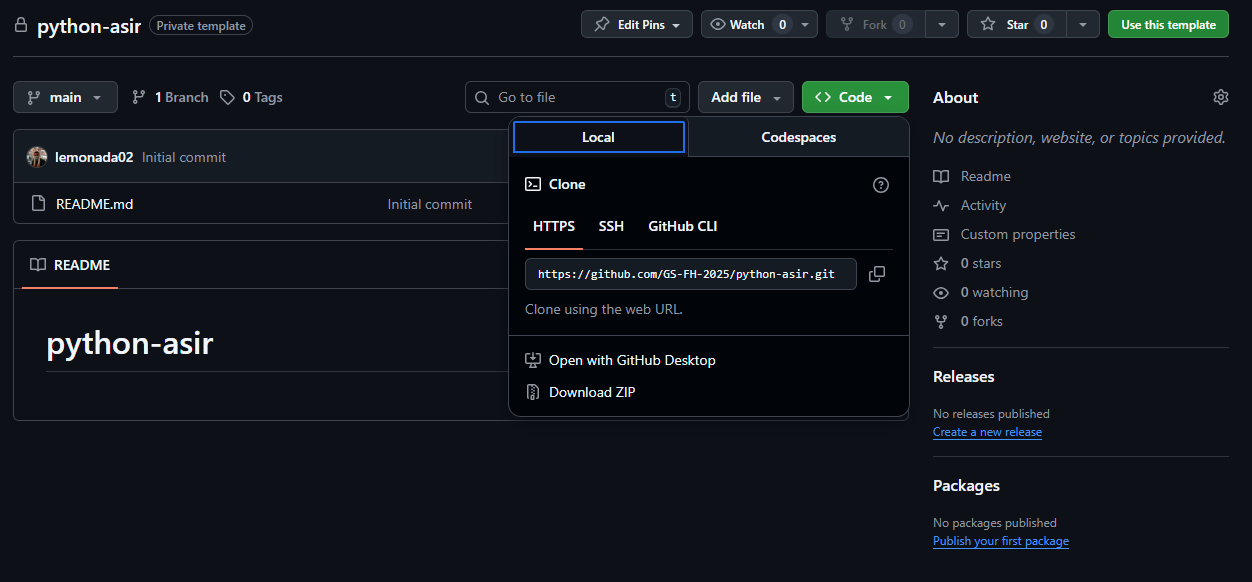Open the main branch selector
The image size is (1252, 582).
point(65,97)
